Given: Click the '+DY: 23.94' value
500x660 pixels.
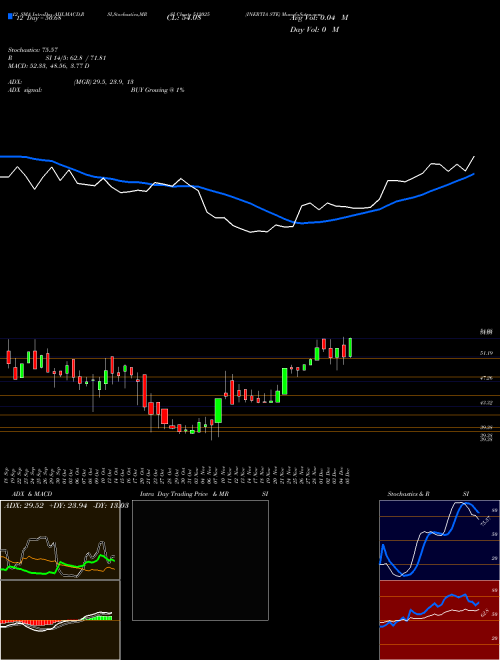Looking at the screenshot, I should pyautogui.click(x=68, y=506).
